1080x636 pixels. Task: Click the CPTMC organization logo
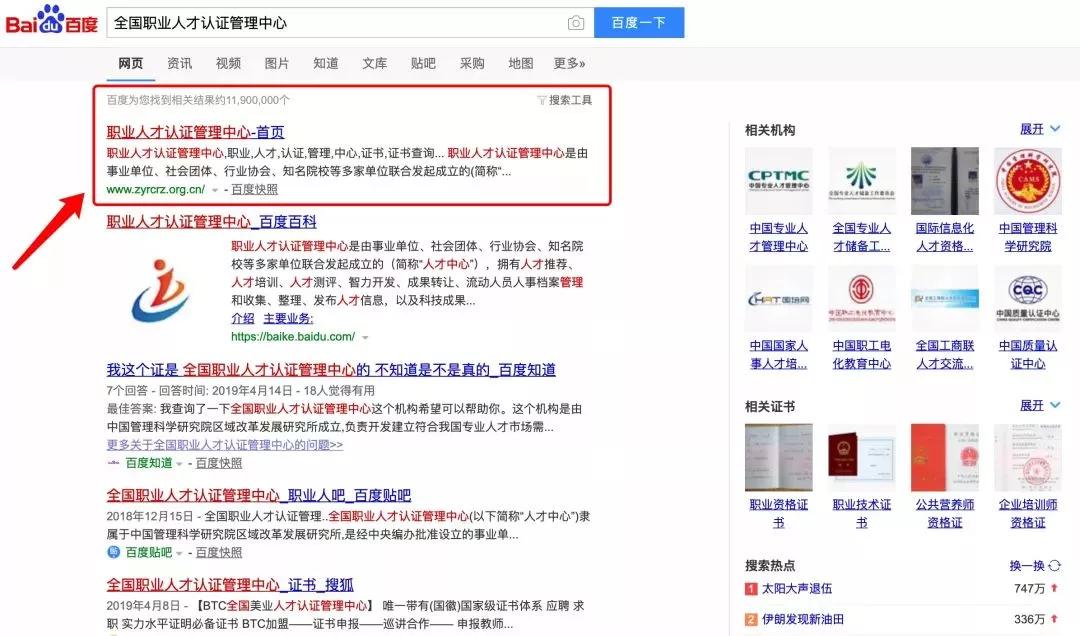779,181
